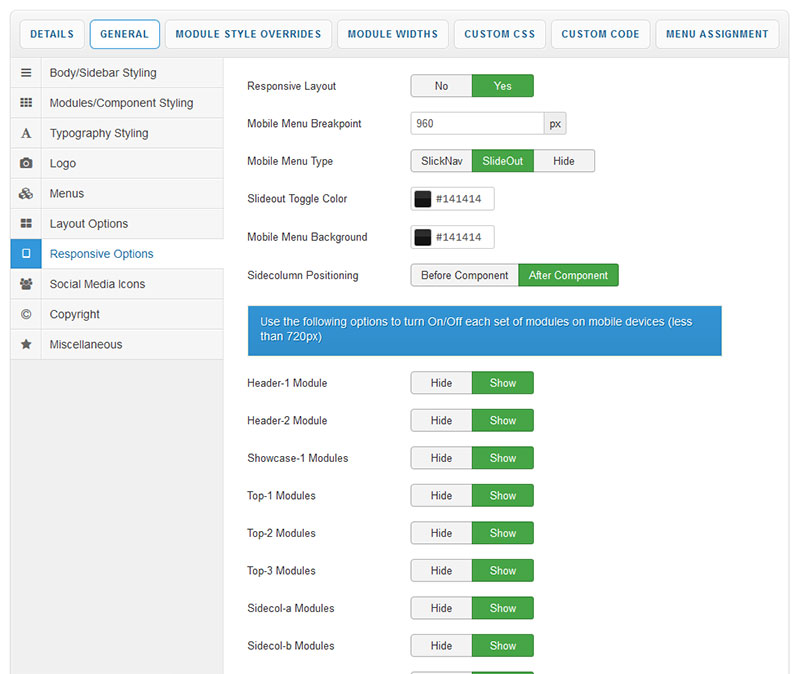Set Responsive Layout to No

[x=441, y=86]
